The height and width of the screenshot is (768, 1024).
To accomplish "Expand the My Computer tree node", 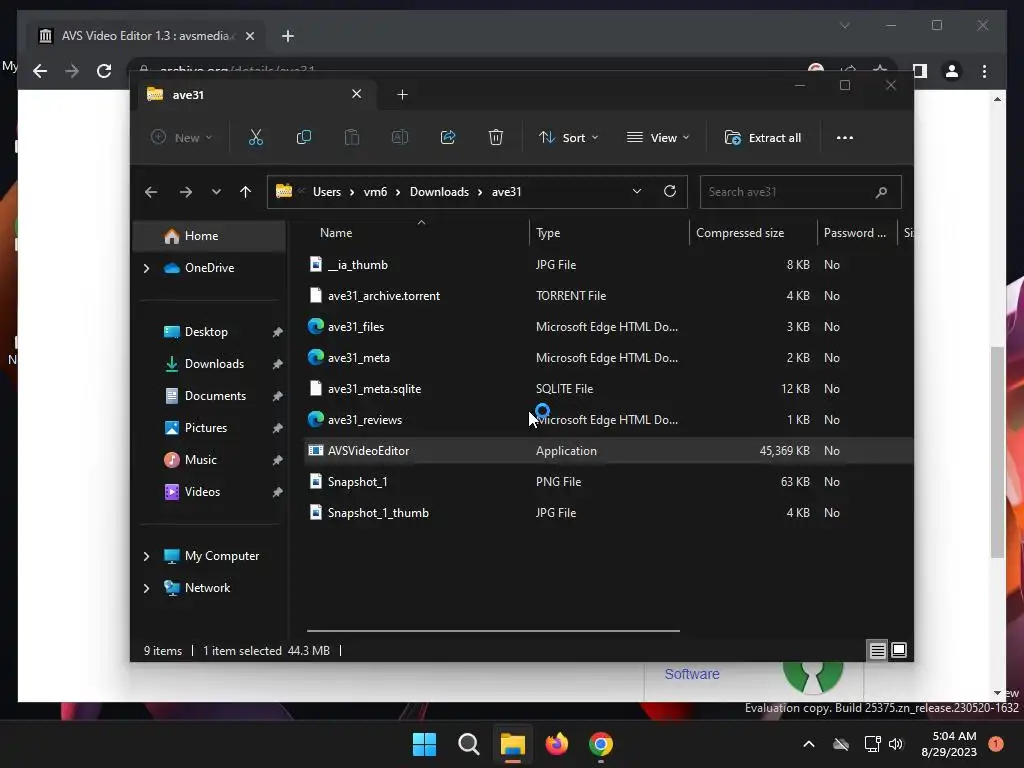I will [146, 556].
